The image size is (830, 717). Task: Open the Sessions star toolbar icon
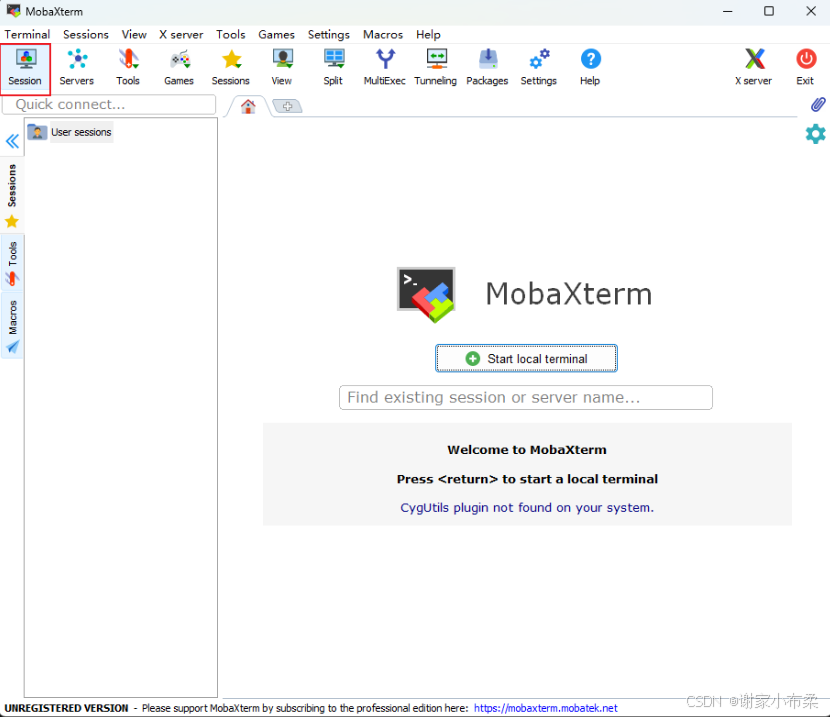click(x=231, y=68)
